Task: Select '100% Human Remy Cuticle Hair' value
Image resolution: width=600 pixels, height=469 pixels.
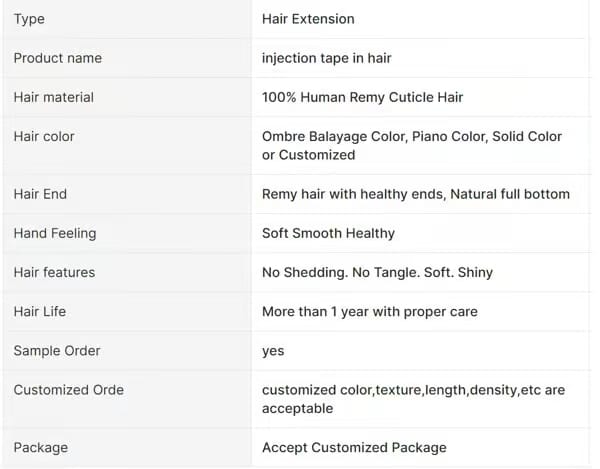Action: click(362, 97)
